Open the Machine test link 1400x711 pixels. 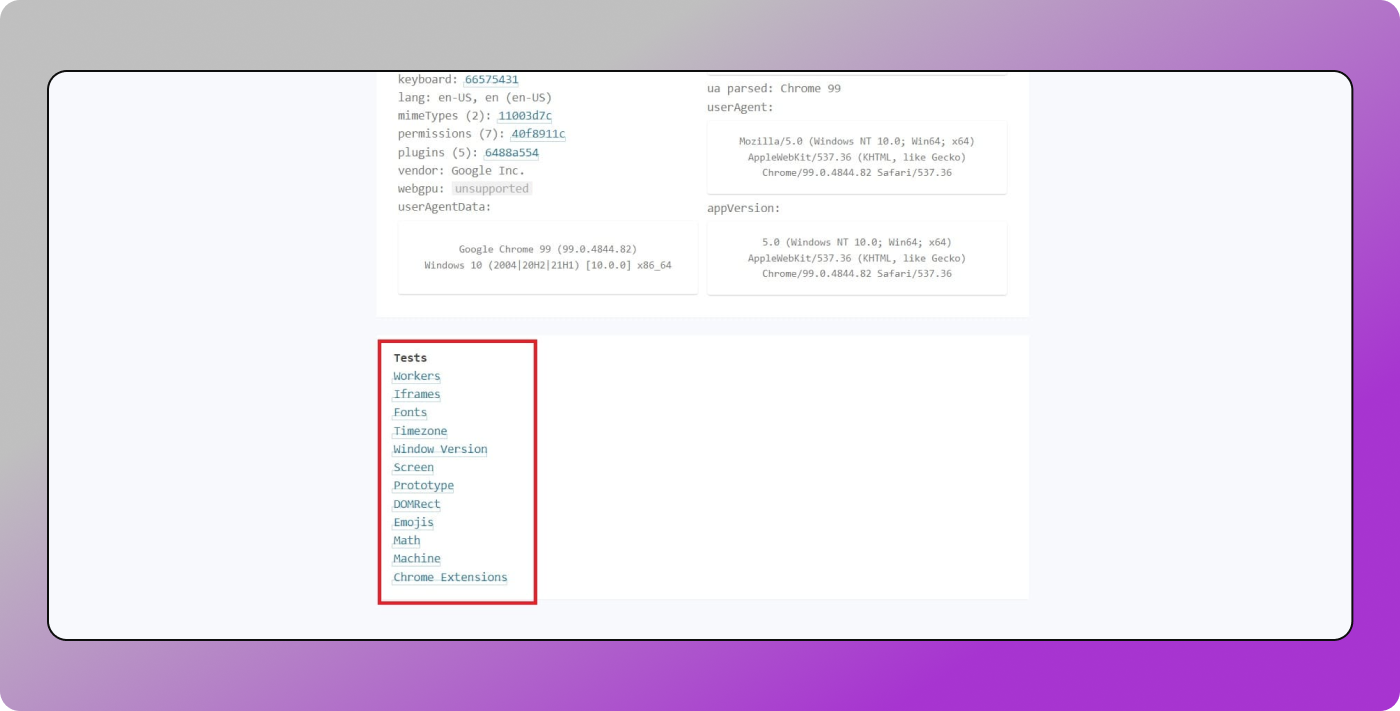(416, 558)
